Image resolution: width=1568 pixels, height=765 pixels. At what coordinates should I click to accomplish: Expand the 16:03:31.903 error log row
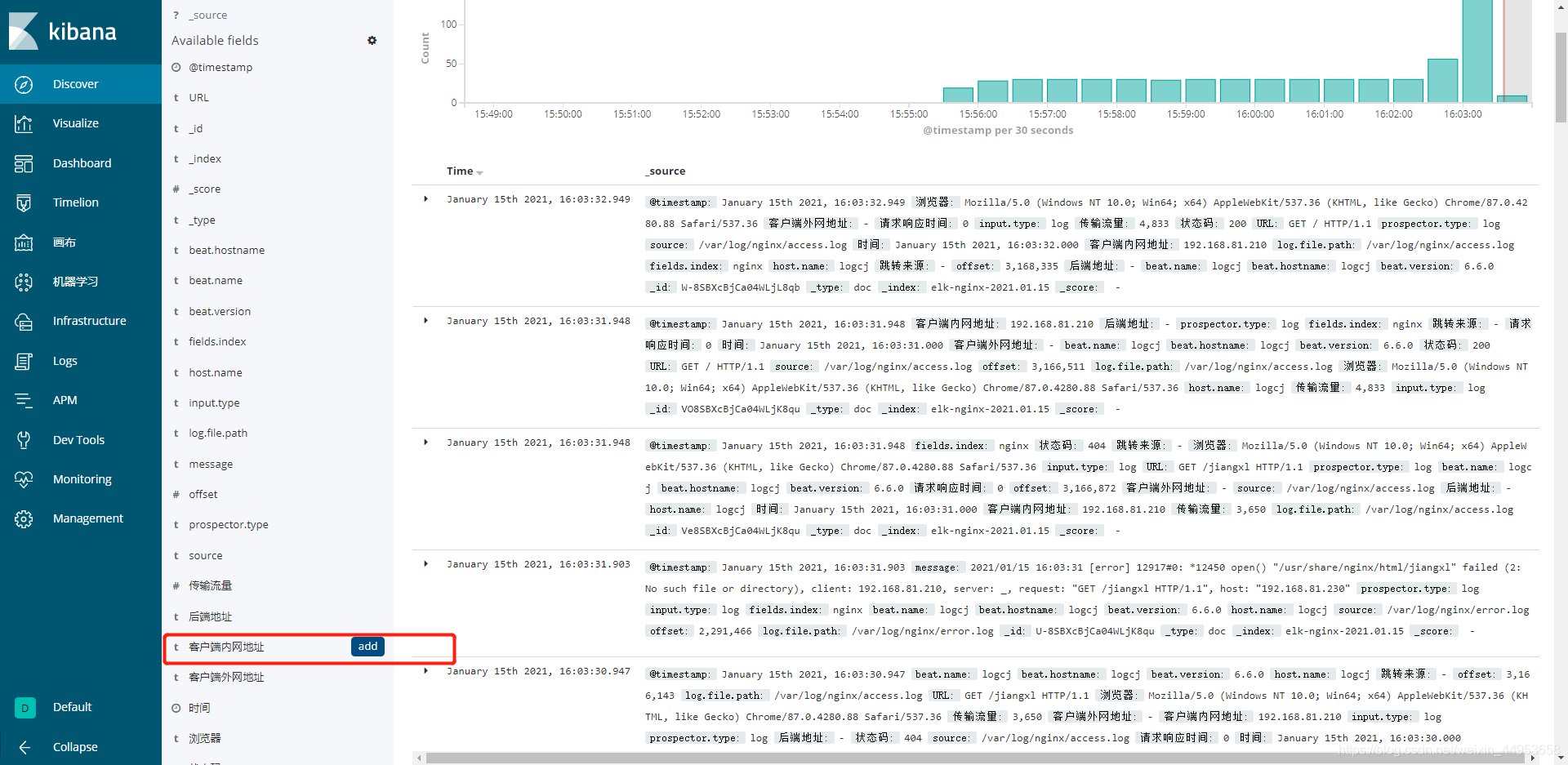coord(425,563)
